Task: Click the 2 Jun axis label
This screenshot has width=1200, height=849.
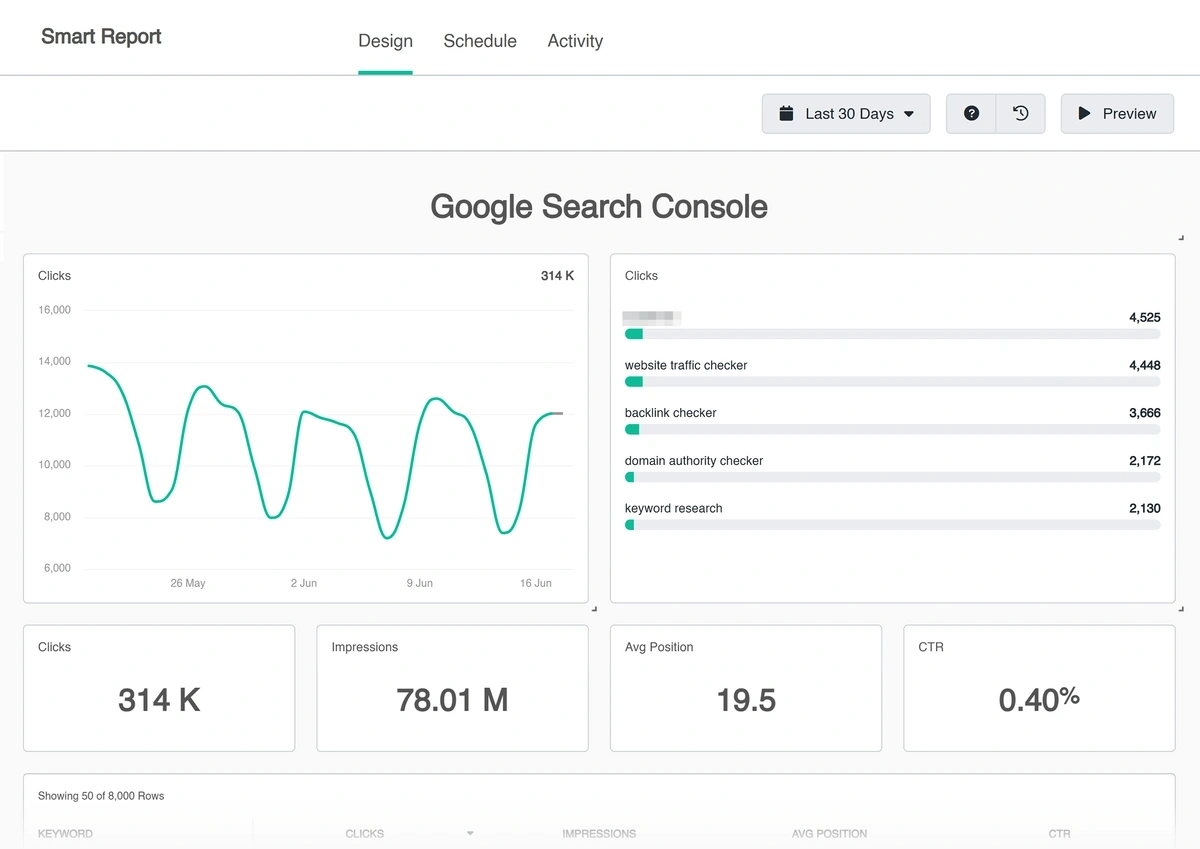Action: 304,583
